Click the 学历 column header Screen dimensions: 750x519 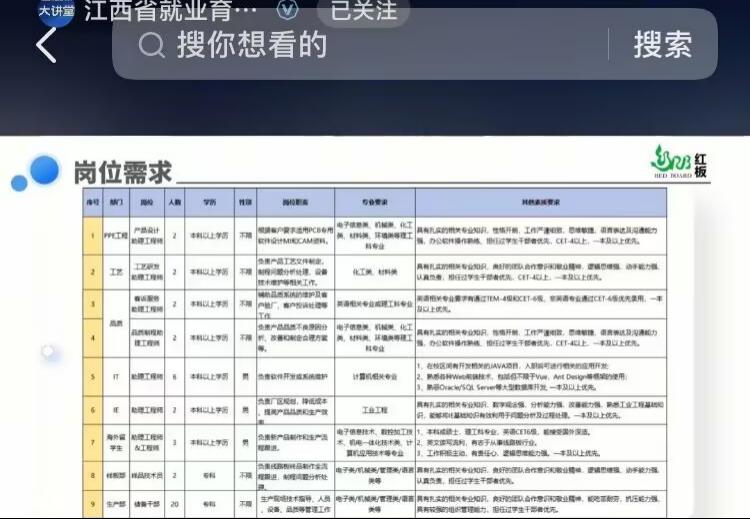[210, 200]
